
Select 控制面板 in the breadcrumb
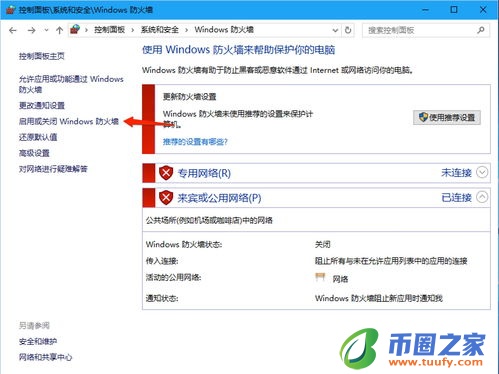coord(109,30)
